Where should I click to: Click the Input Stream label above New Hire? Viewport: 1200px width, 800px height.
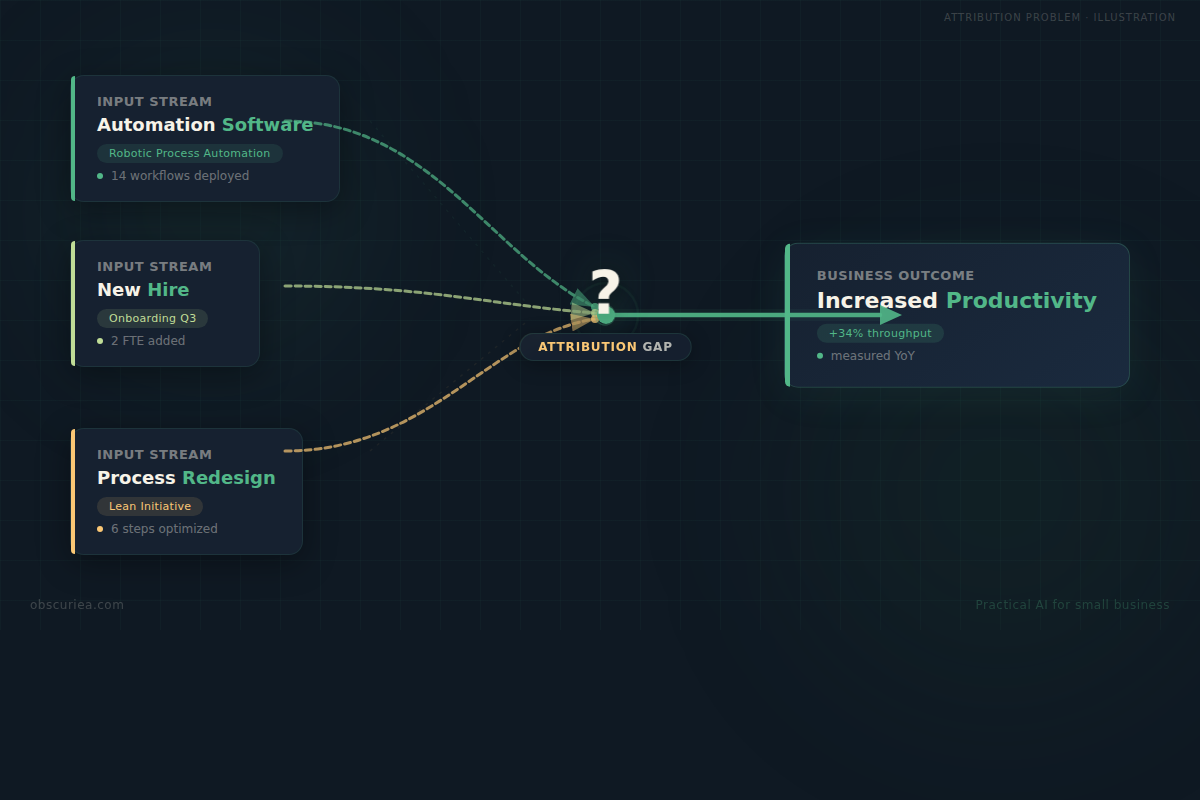(154, 267)
